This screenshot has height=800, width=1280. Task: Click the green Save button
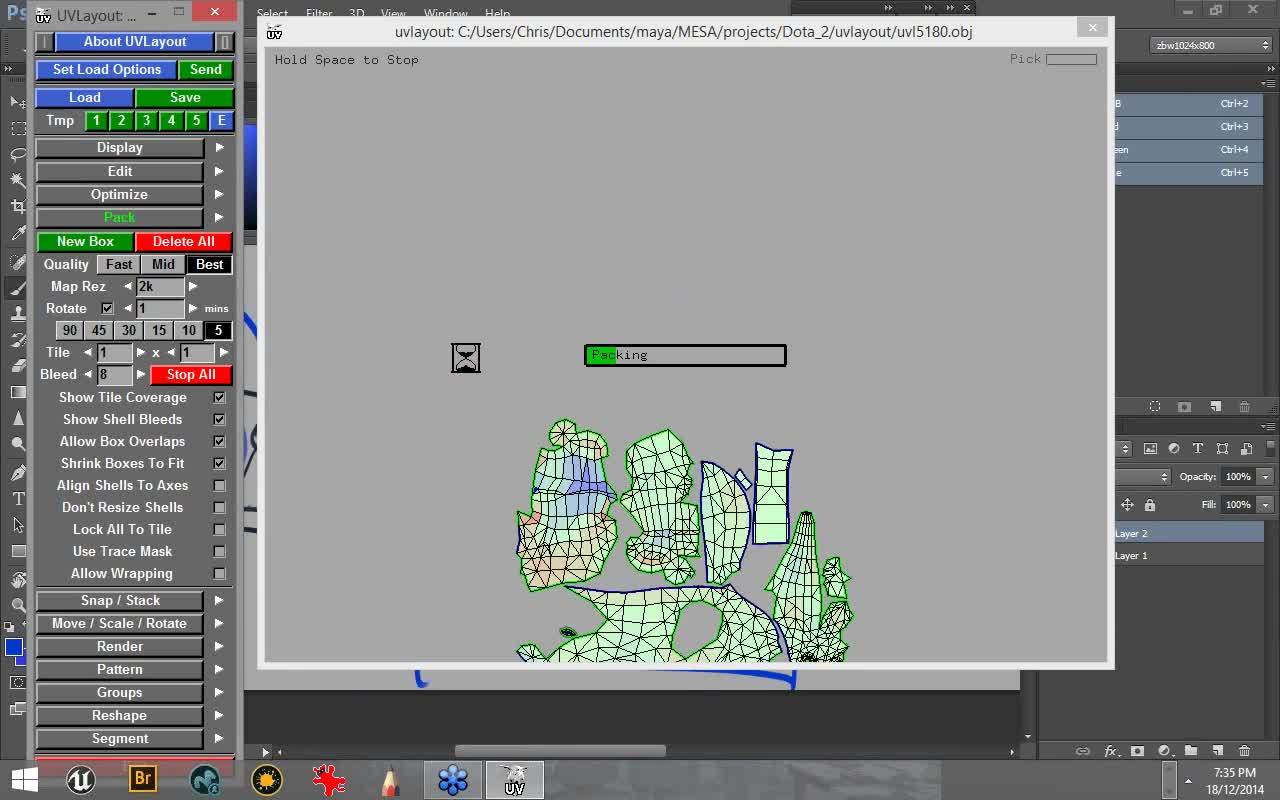[185, 97]
